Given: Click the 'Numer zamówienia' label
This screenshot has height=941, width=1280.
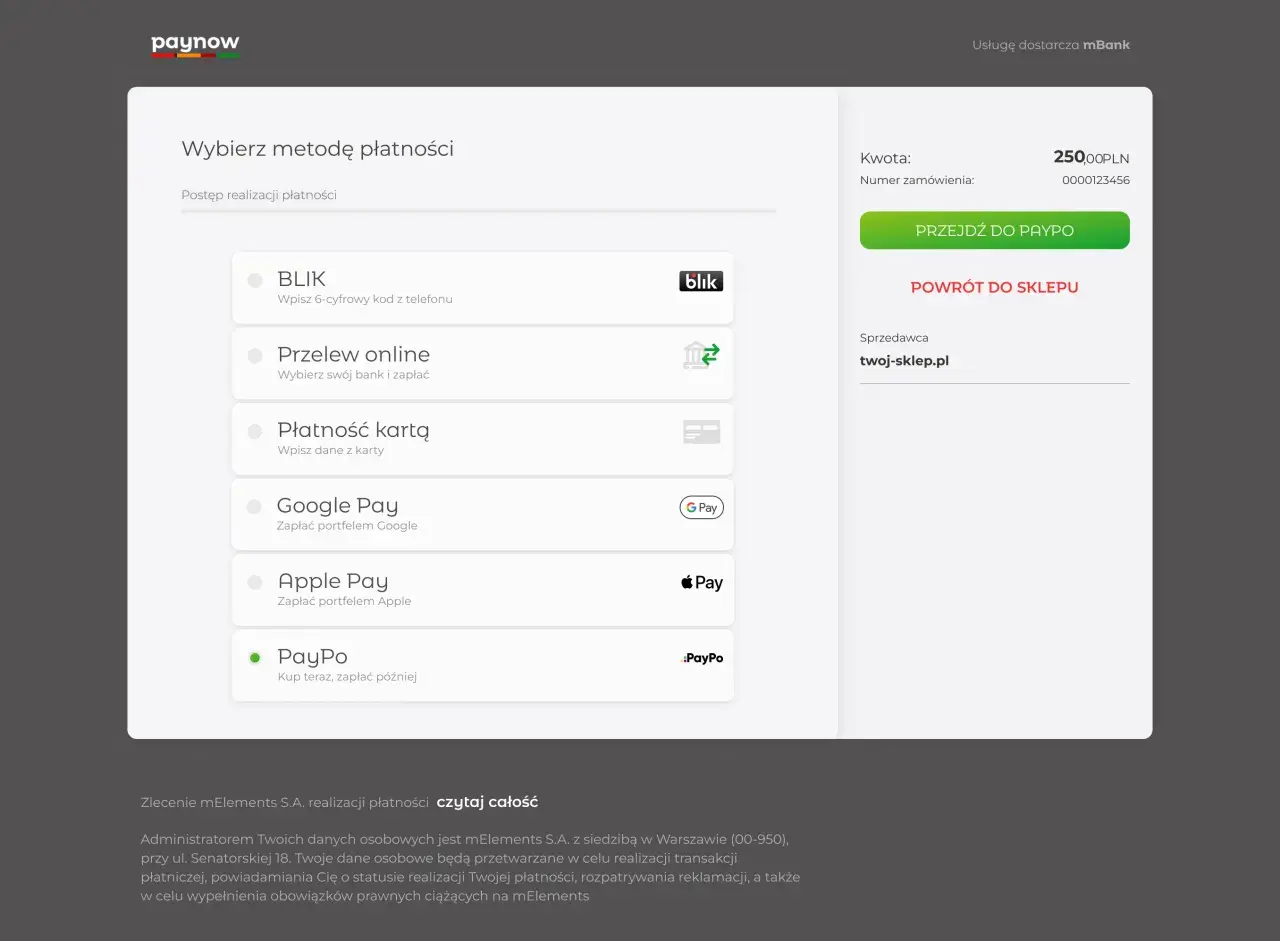Looking at the screenshot, I should [x=917, y=180].
